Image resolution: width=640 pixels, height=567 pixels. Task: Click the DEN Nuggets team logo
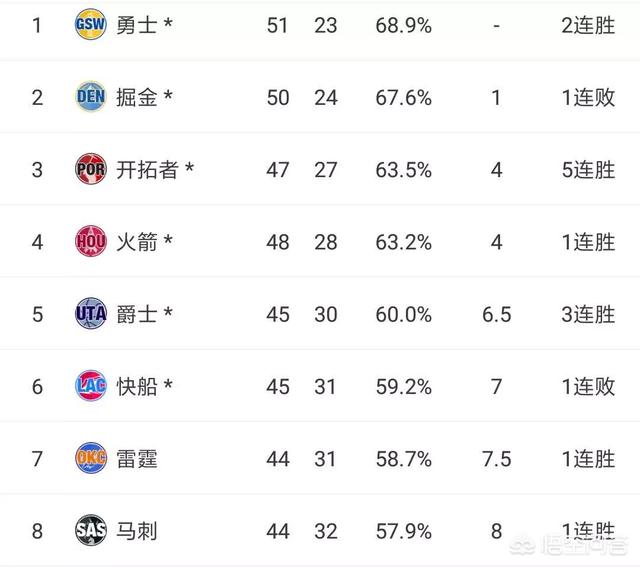click(x=91, y=96)
